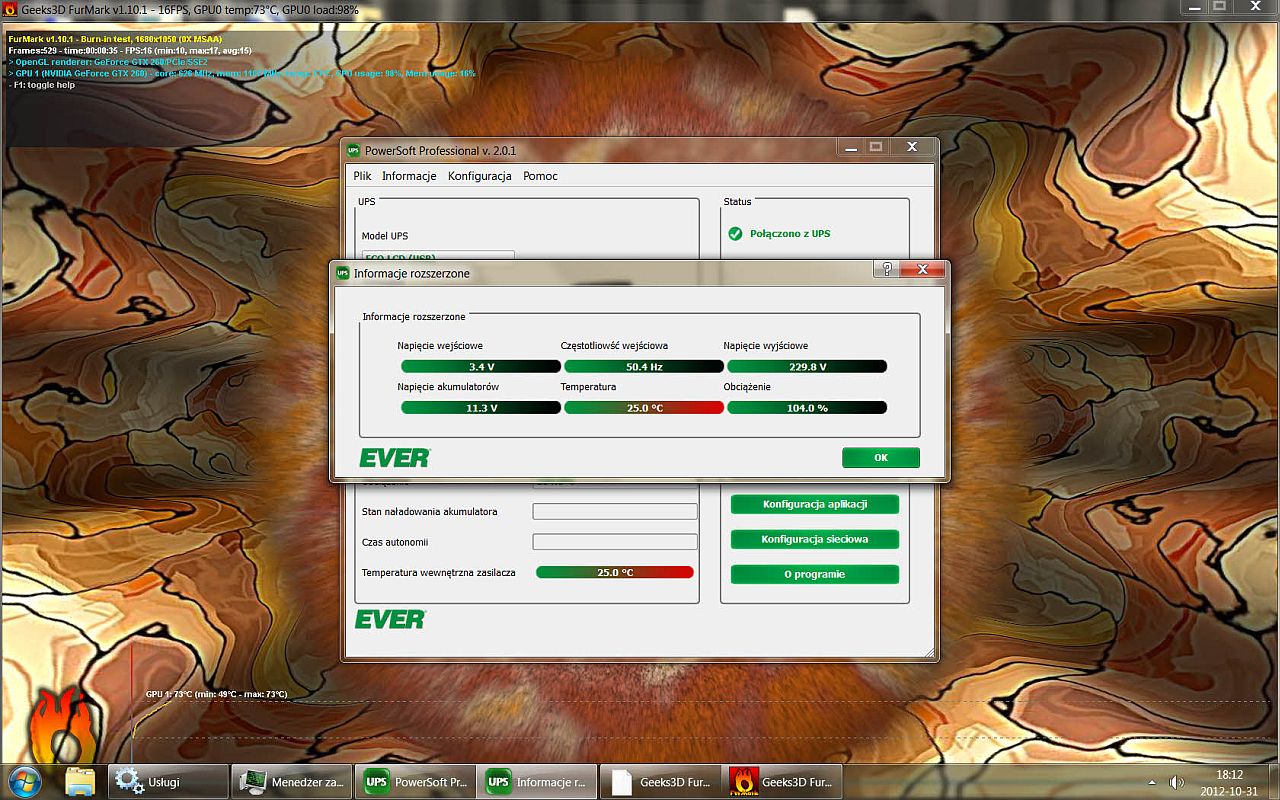Click the Model UPS label
This screenshot has width=1280, height=800.
pyautogui.click(x=385, y=236)
